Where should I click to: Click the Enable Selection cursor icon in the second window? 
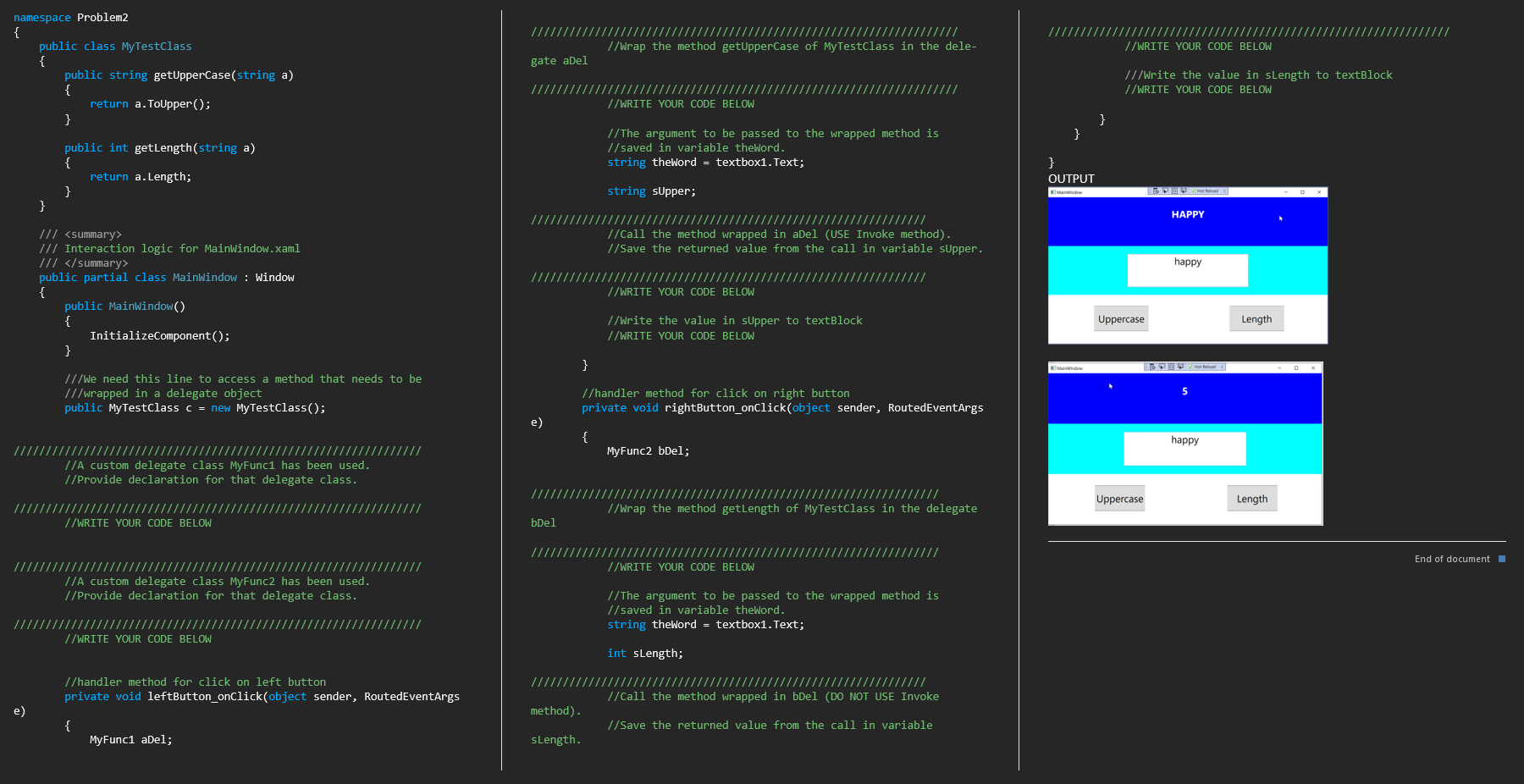coord(1162,367)
